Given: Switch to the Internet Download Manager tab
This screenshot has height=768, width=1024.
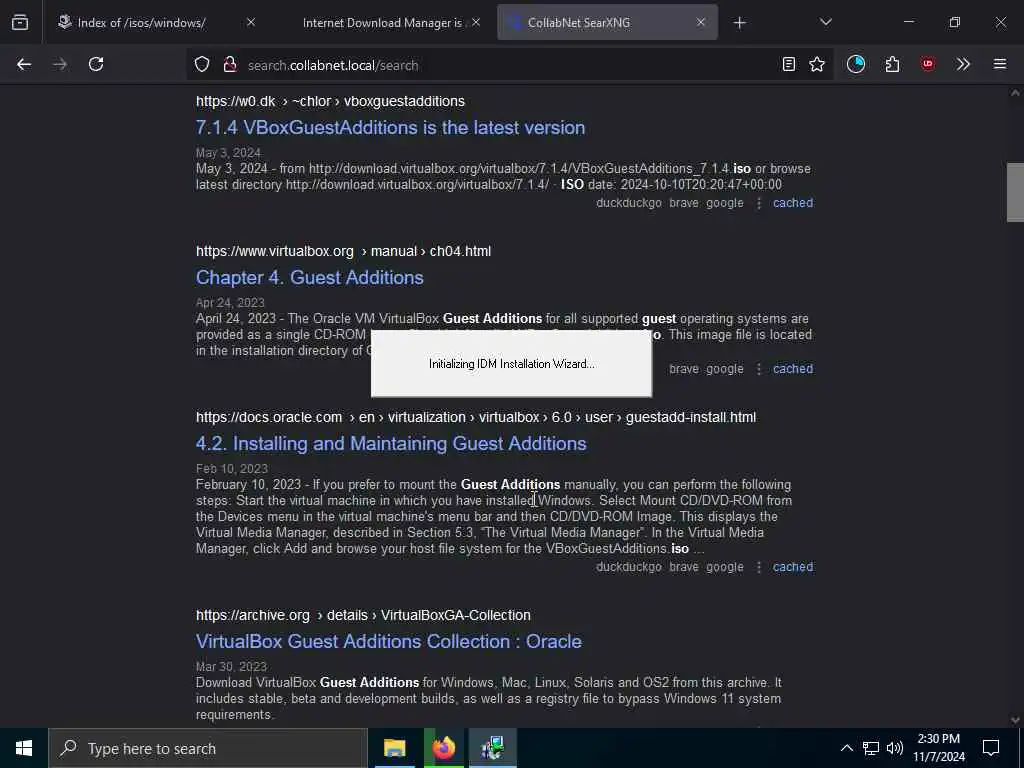Looking at the screenshot, I should (382, 22).
